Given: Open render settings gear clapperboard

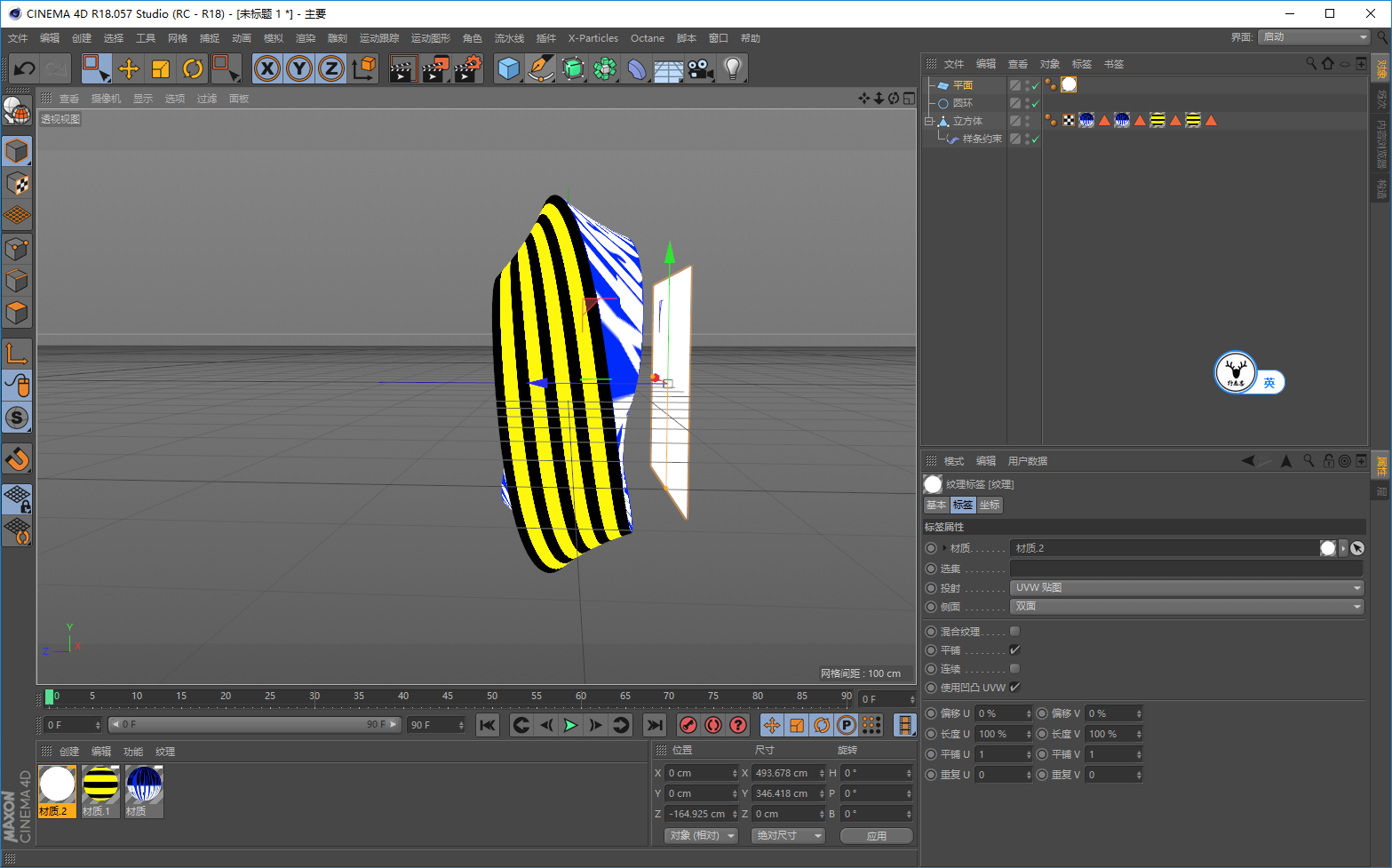Looking at the screenshot, I should [x=468, y=68].
